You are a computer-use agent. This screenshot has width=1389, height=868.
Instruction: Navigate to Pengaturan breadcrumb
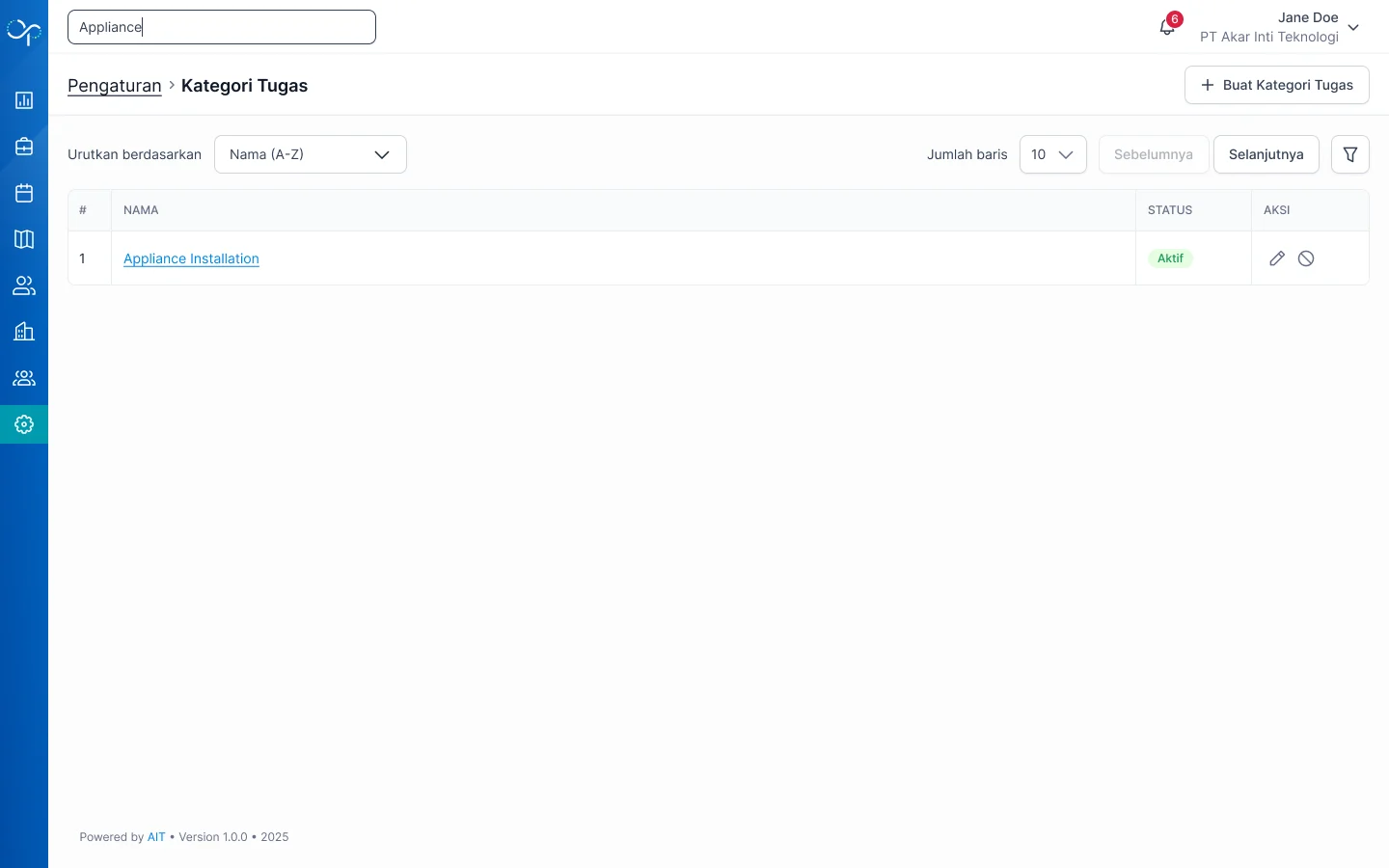pyautogui.click(x=115, y=86)
